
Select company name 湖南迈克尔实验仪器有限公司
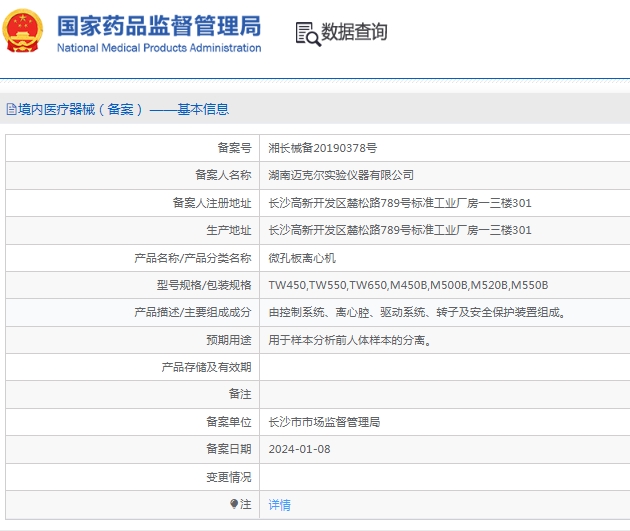tap(341, 175)
